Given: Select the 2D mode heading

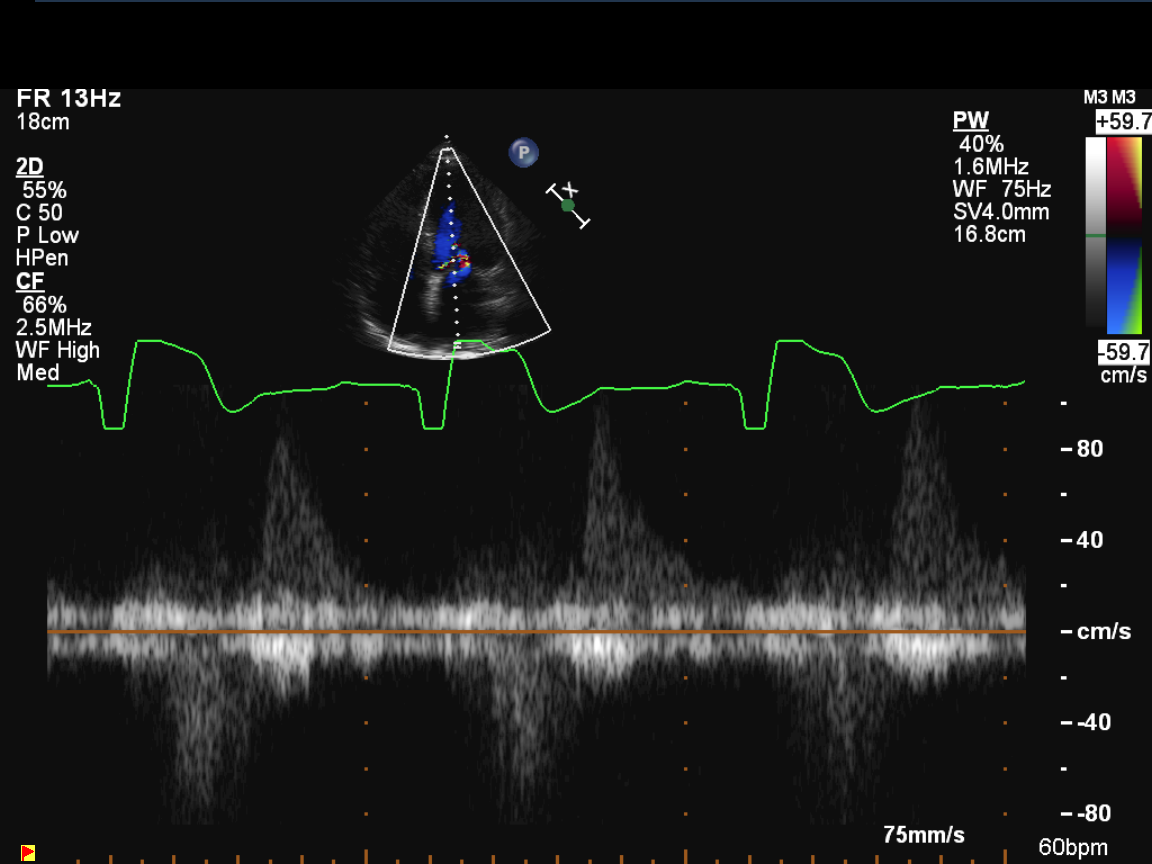Looking at the screenshot, I should [x=30, y=167].
